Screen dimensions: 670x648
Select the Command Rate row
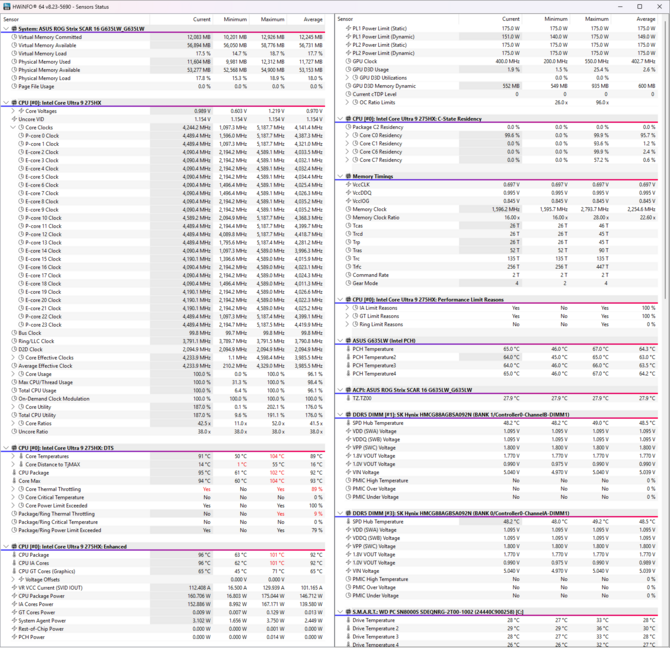[x=497, y=275]
